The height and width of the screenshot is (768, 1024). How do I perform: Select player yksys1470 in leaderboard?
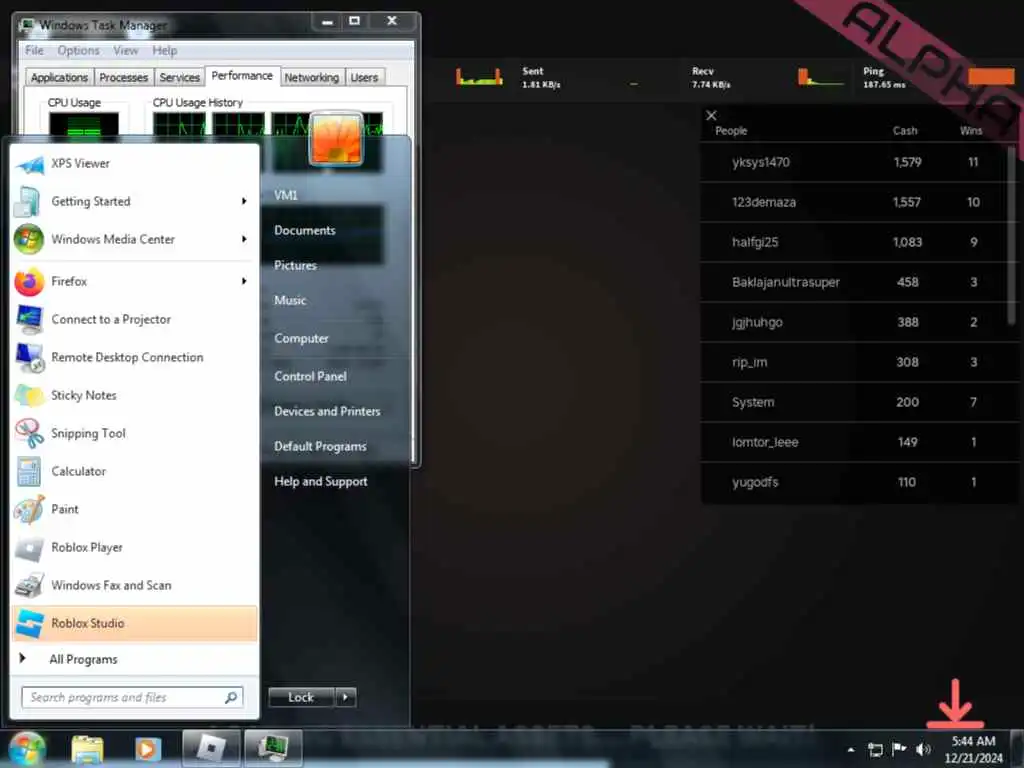[x=854, y=162]
